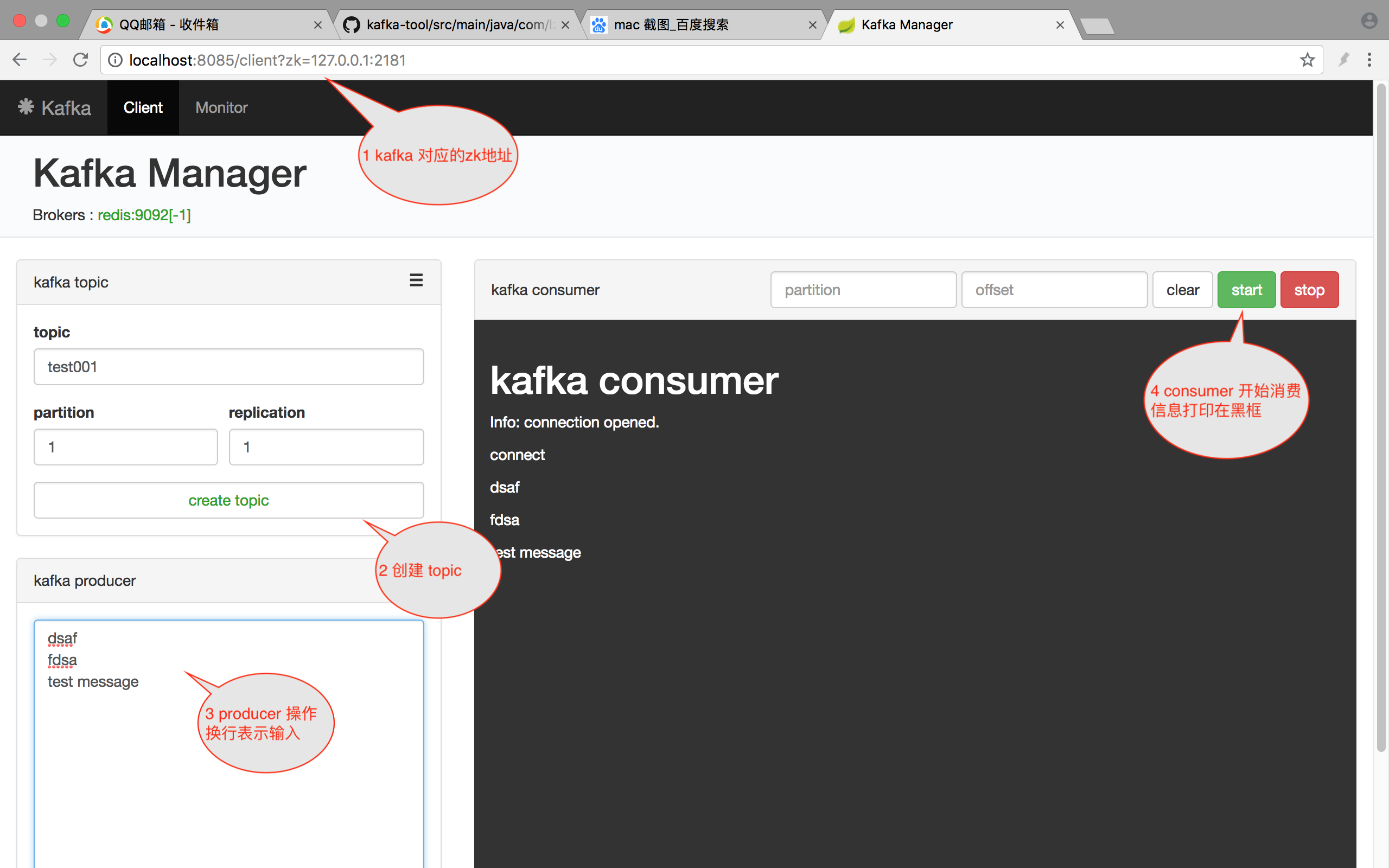The width and height of the screenshot is (1389, 868).
Task: Reload the current page
Action: 81,60
